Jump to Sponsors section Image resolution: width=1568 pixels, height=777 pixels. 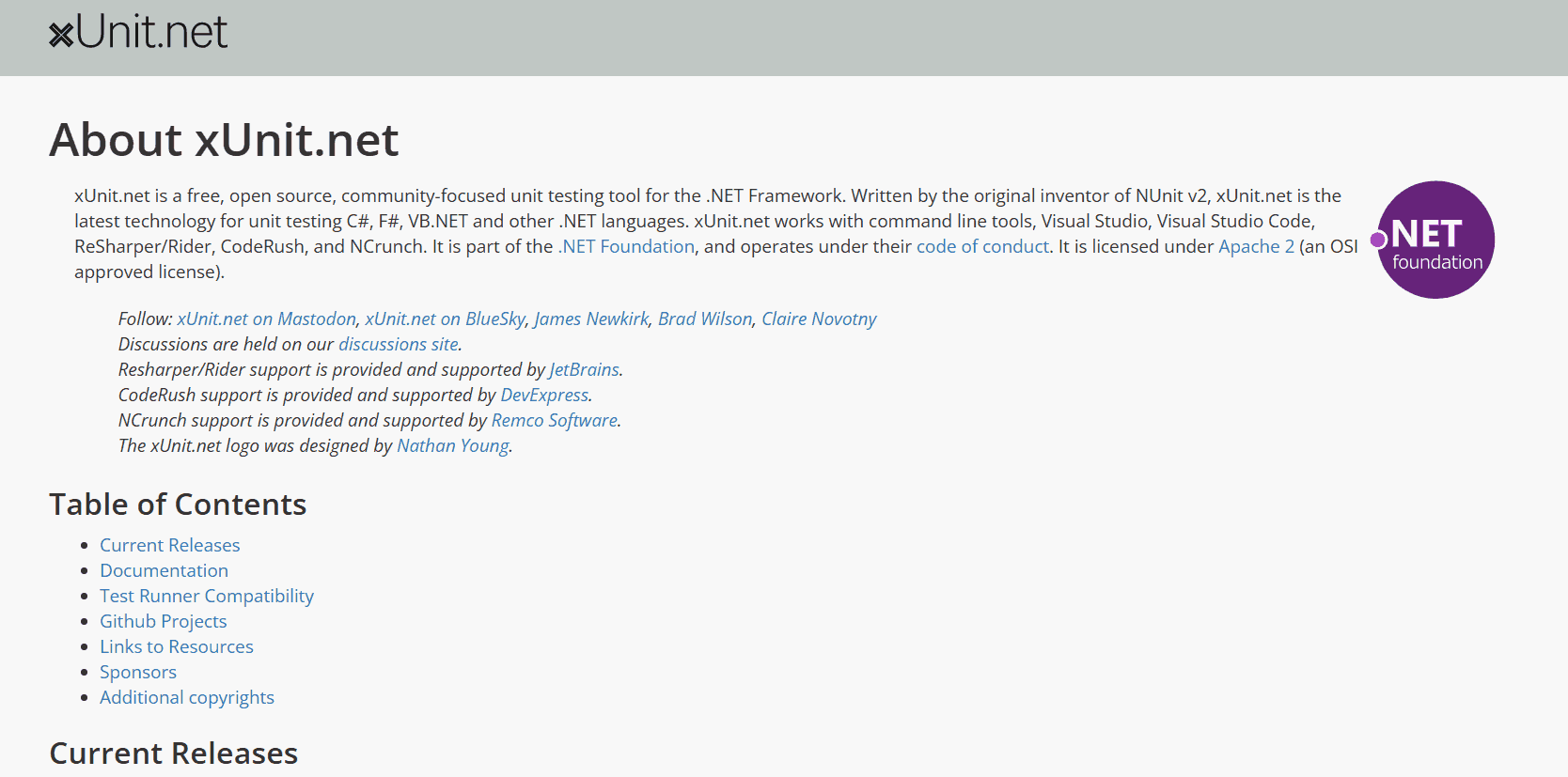coord(138,672)
